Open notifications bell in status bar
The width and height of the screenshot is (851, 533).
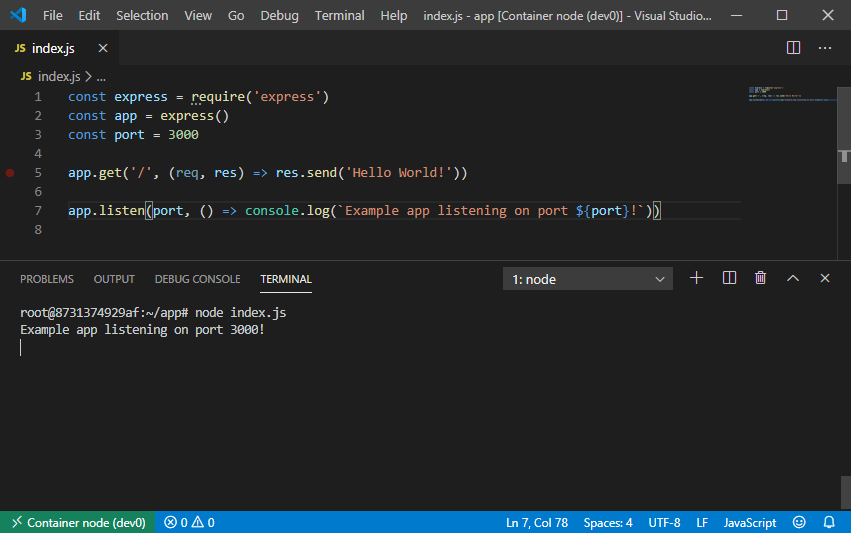pyautogui.click(x=829, y=522)
